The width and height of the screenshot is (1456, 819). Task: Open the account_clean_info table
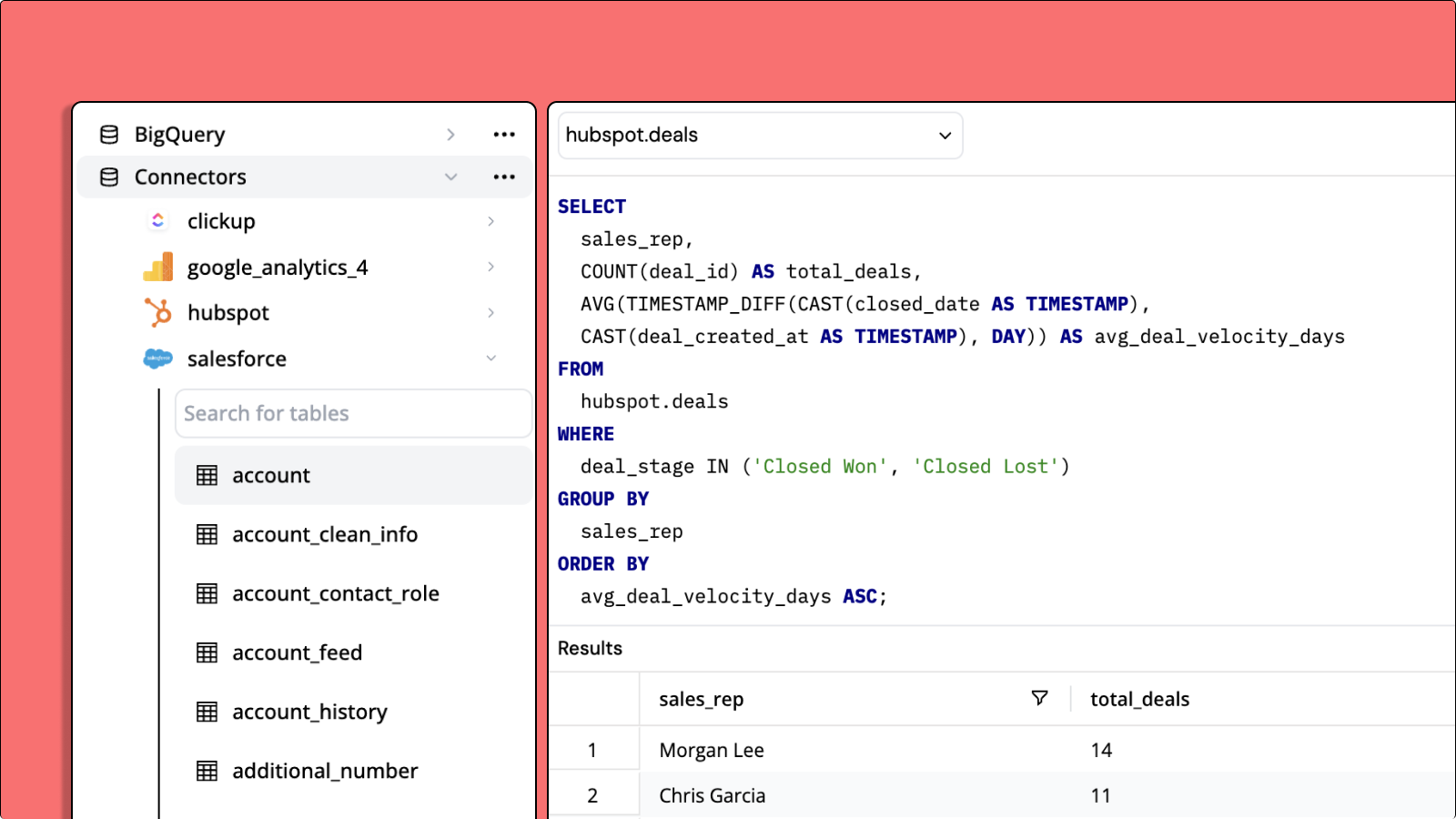[x=325, y=535]
